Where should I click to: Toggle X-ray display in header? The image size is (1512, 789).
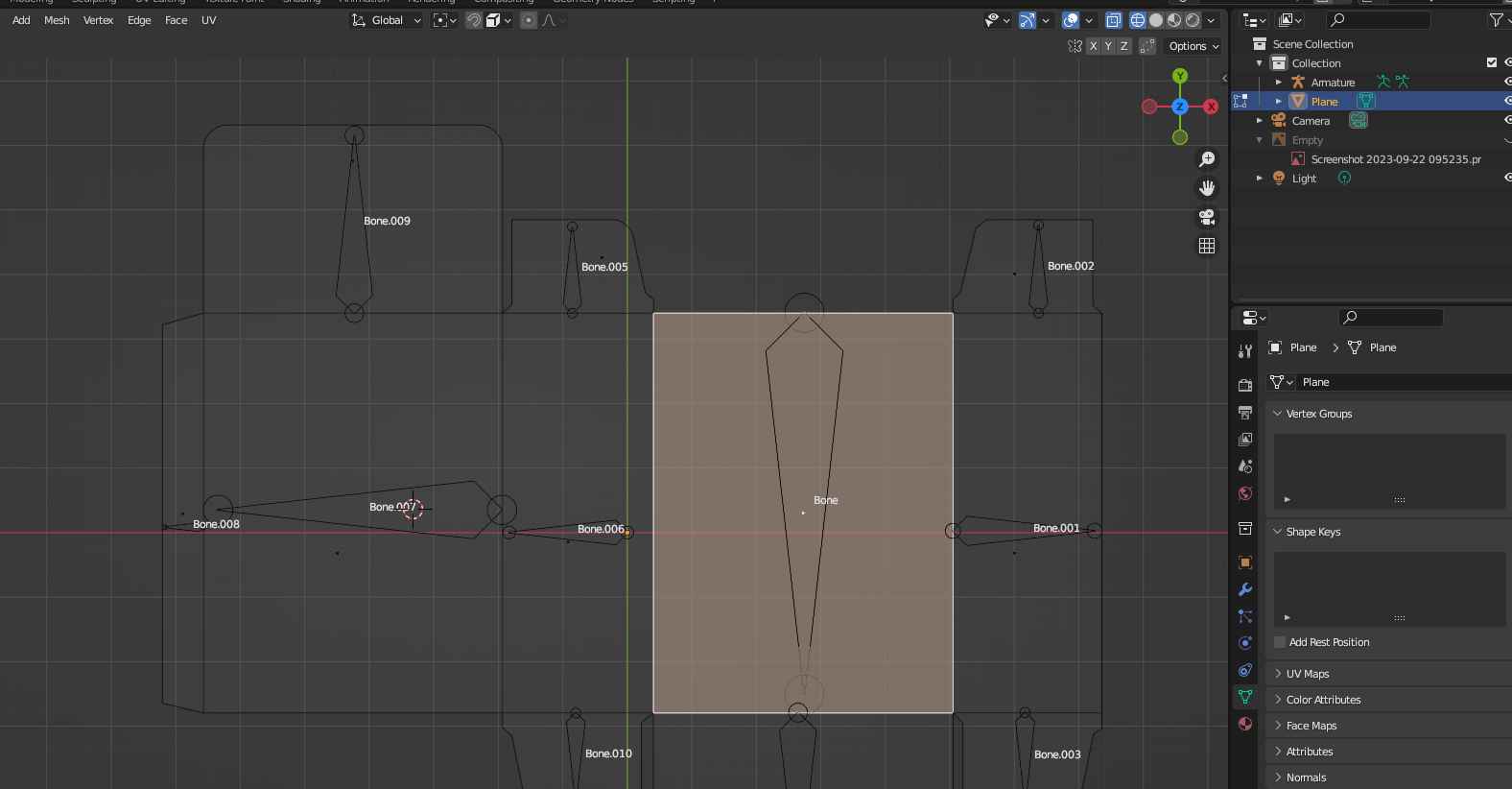coord(1113,20)
